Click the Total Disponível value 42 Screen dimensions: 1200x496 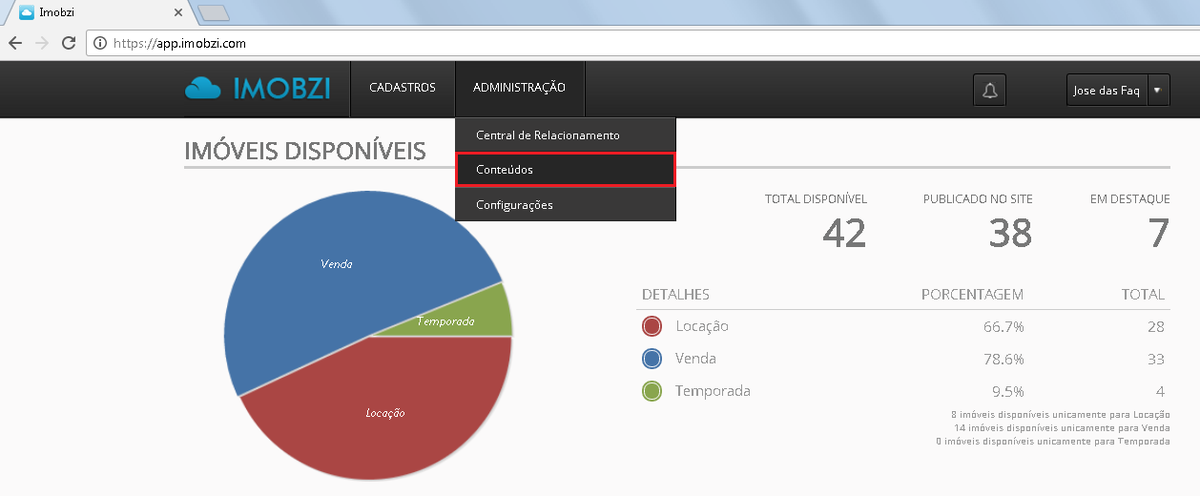[x=844, y=232]
